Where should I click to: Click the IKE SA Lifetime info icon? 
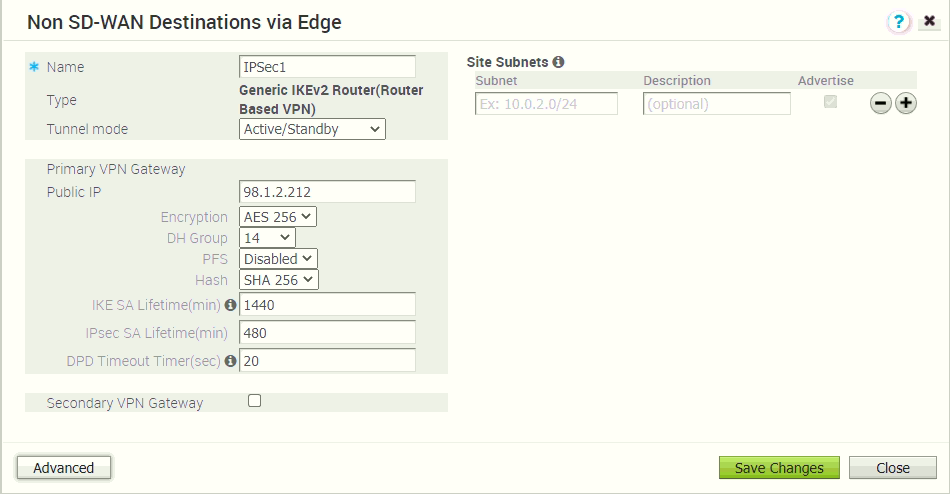coord(231,305)
